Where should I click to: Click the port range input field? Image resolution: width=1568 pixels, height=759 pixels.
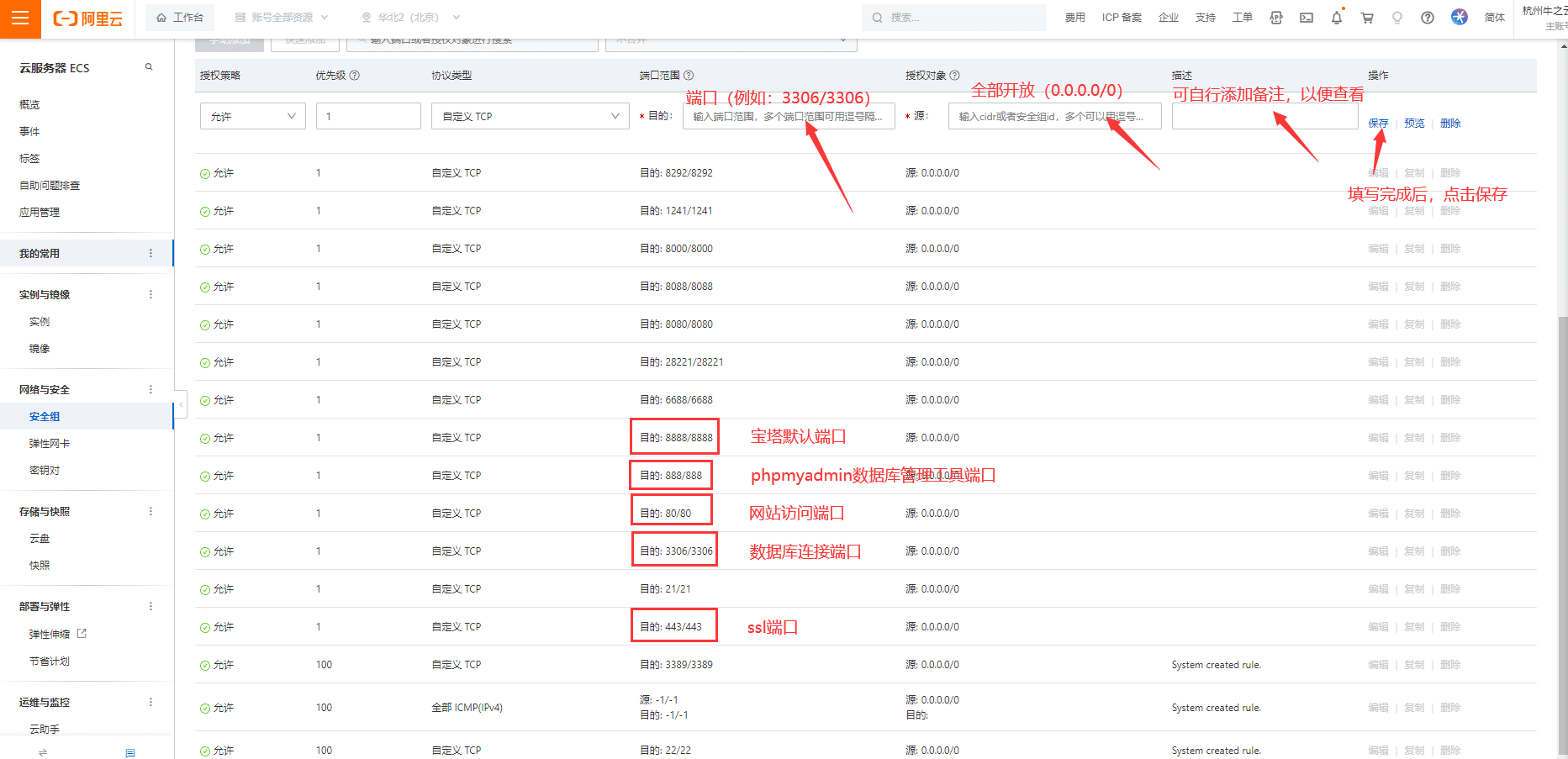(x=788, y=116)
